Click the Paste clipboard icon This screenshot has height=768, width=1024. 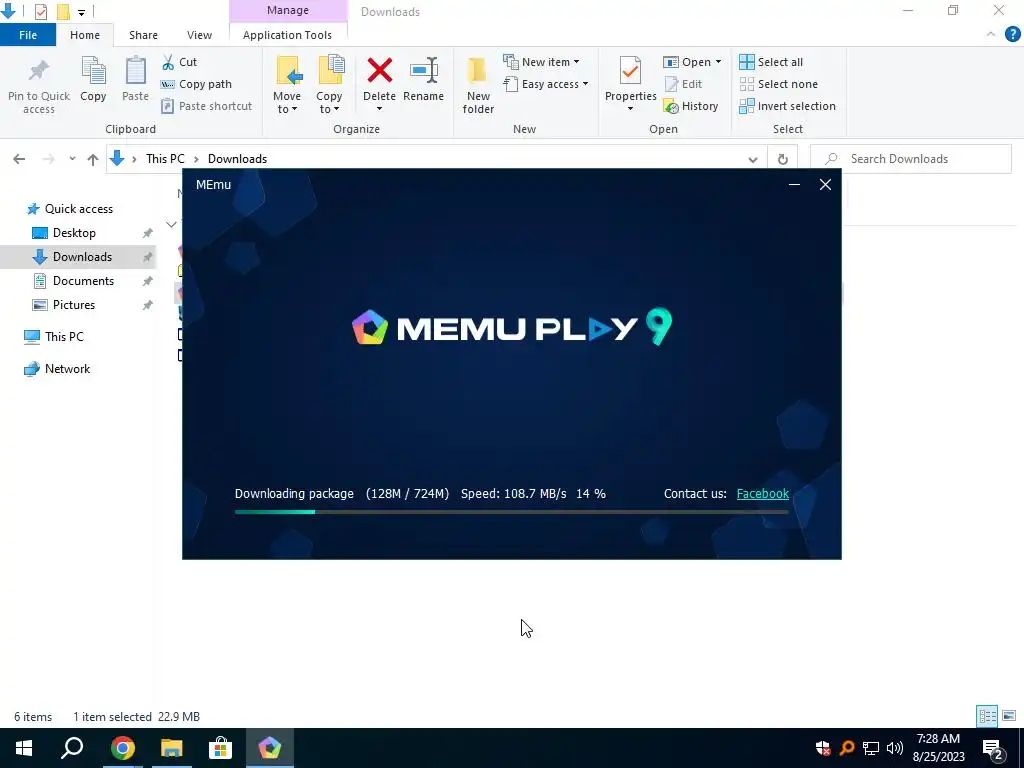pyautogui.click(x=135, y=71)
